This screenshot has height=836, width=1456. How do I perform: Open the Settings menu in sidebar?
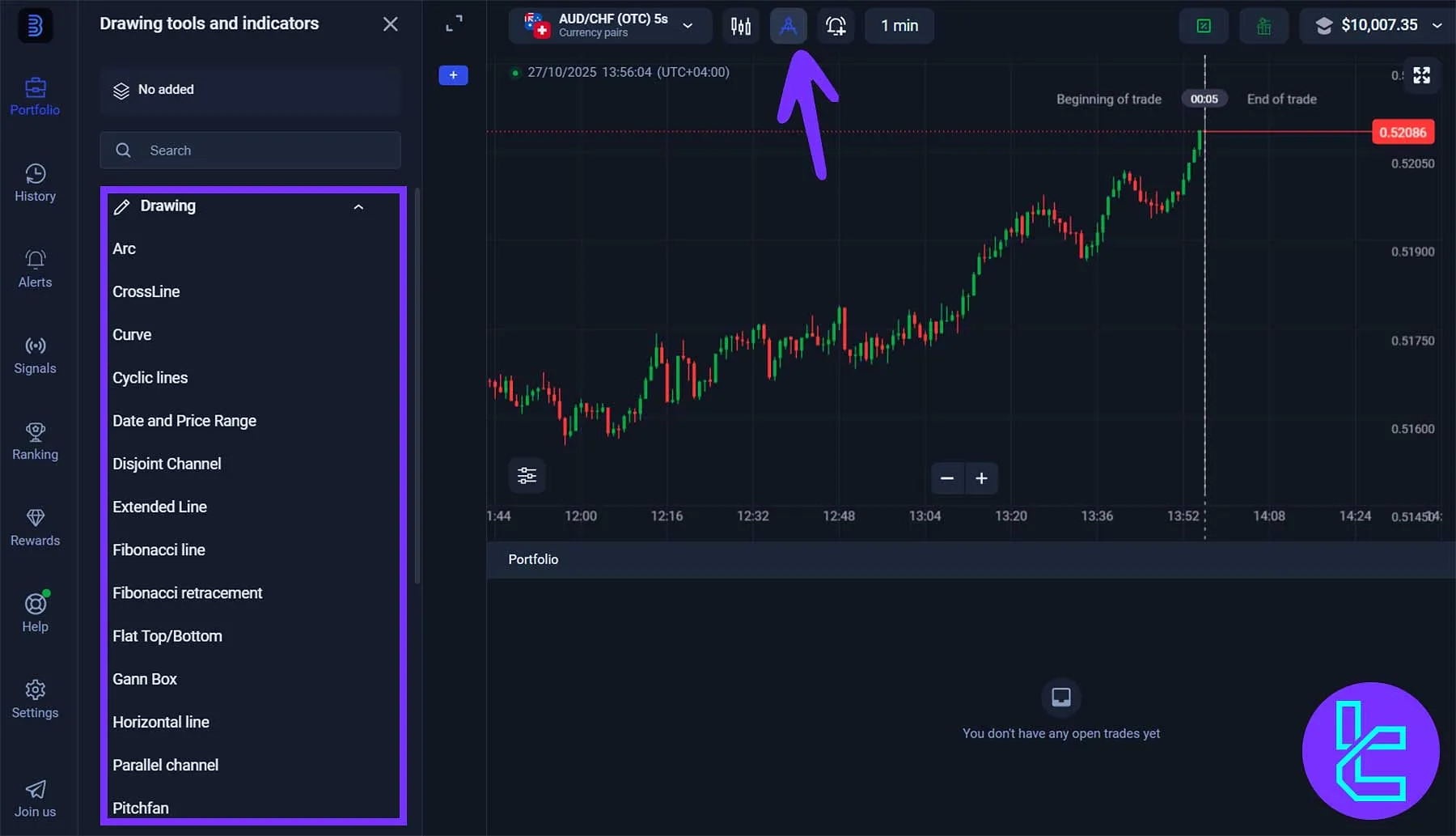tap(35, 698)
